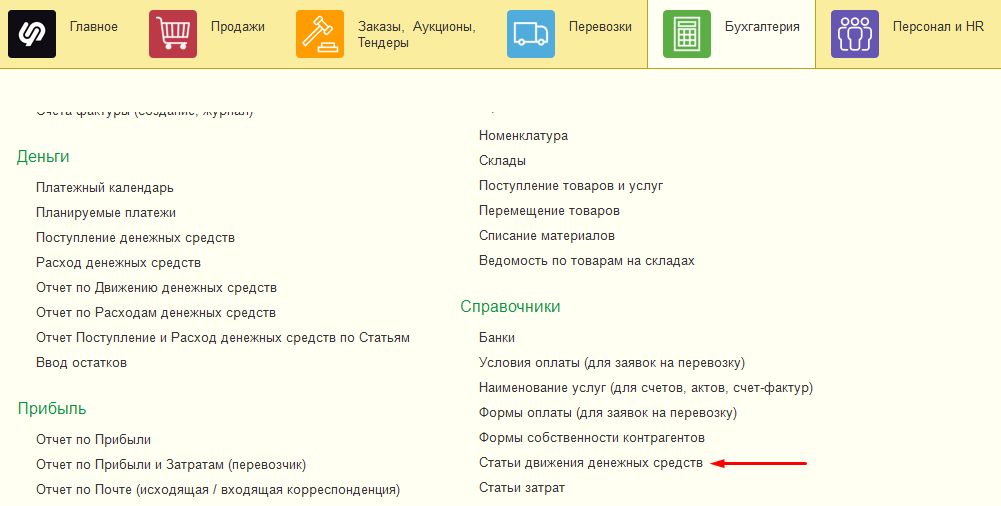
Task: Select the Бухгалтерия section label
Action: point(762,27)
